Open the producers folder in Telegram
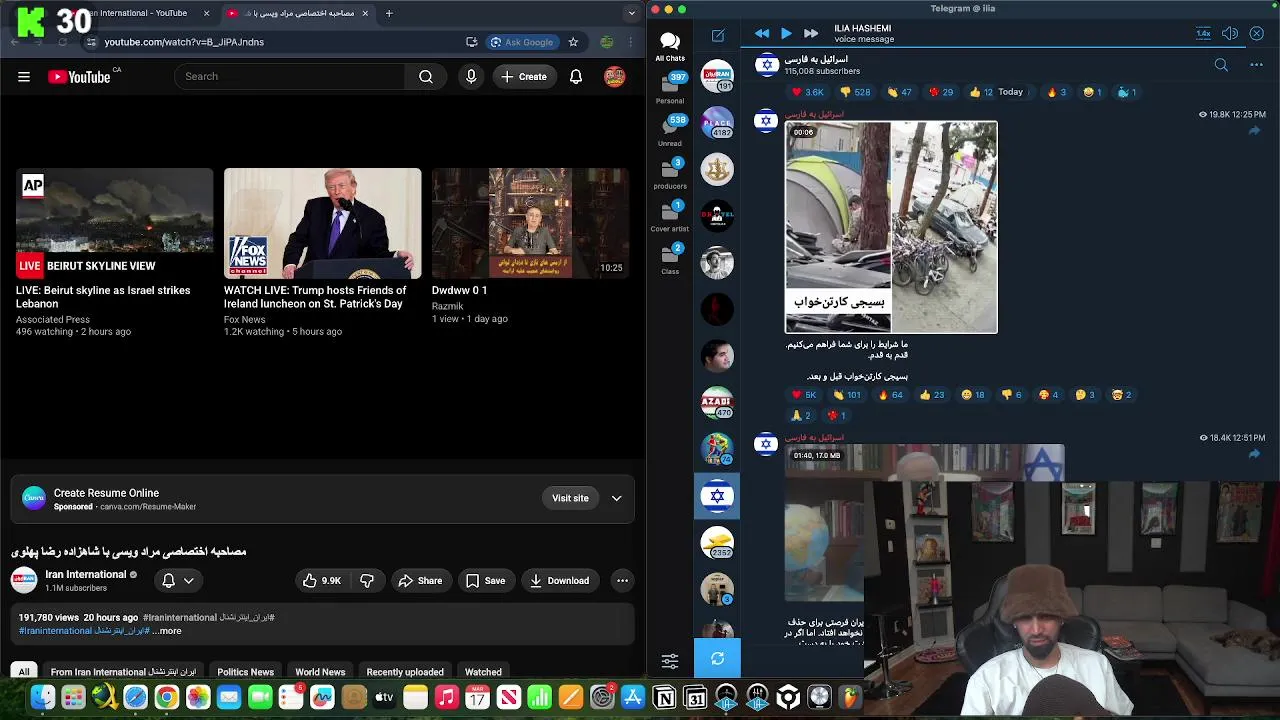 [x=670, y=174]
